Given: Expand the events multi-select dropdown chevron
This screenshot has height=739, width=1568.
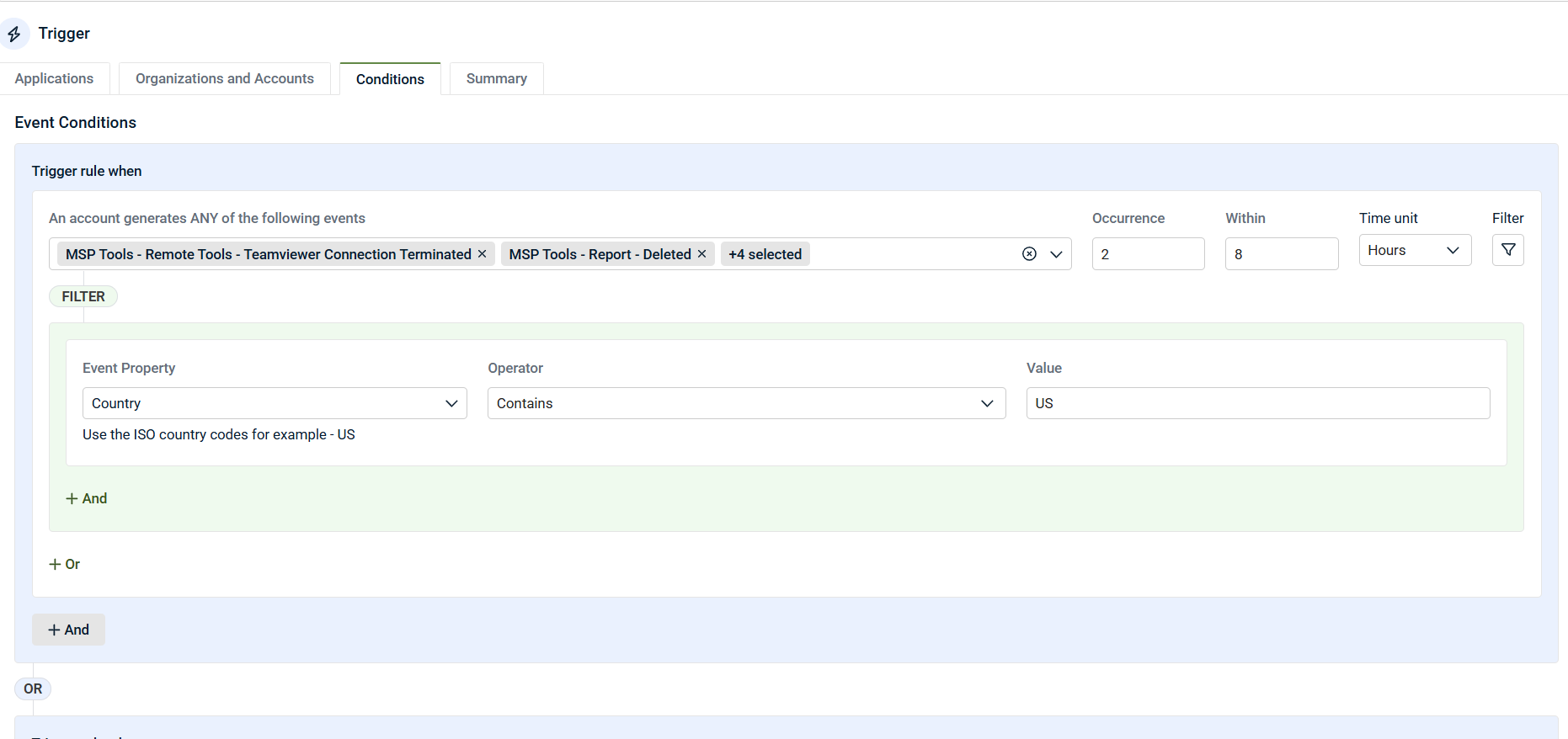Looking at the screenshot, I should pos(1056,254).
